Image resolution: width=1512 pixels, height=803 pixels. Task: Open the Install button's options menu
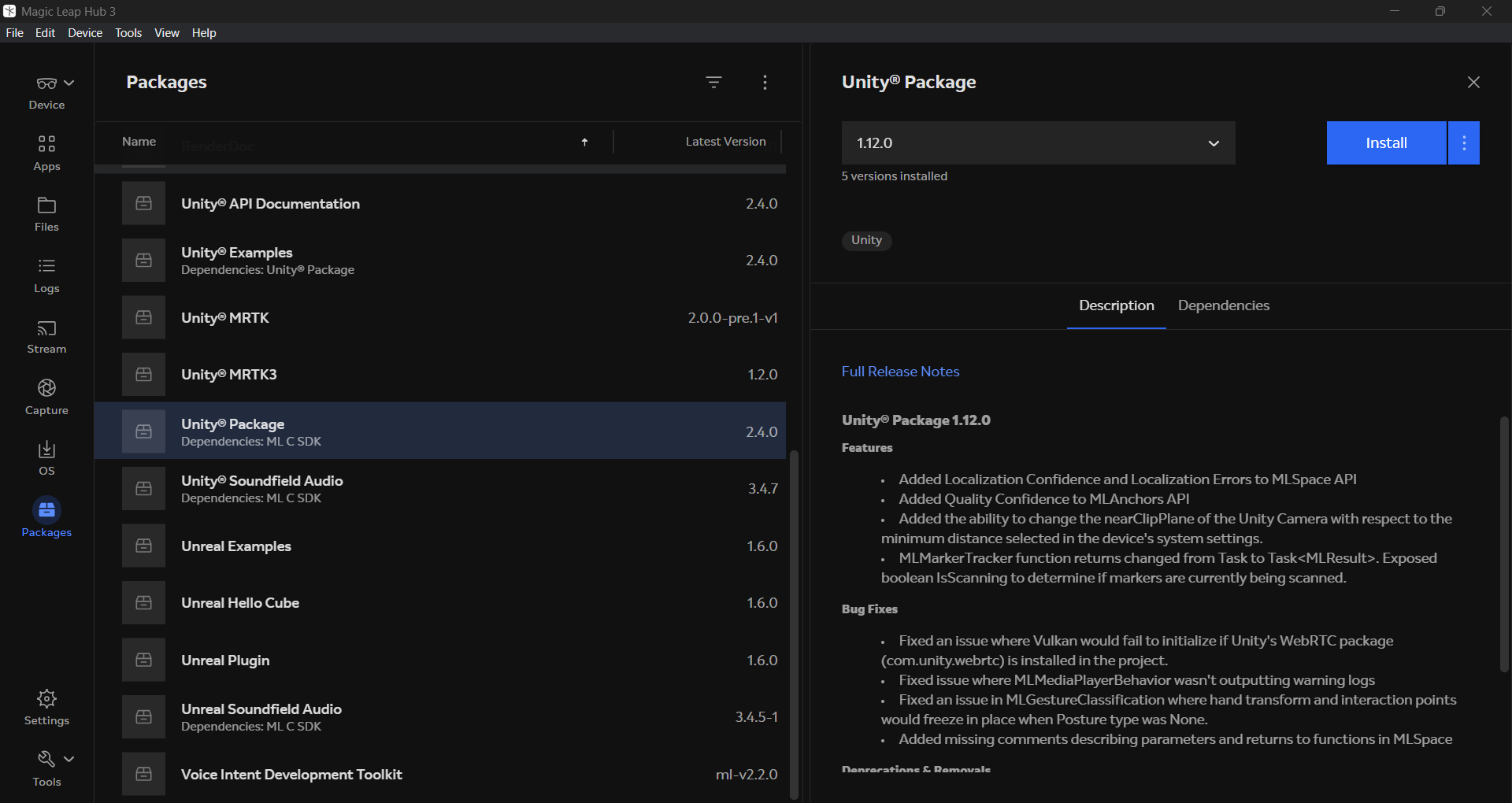click(x=1463, y=142)
